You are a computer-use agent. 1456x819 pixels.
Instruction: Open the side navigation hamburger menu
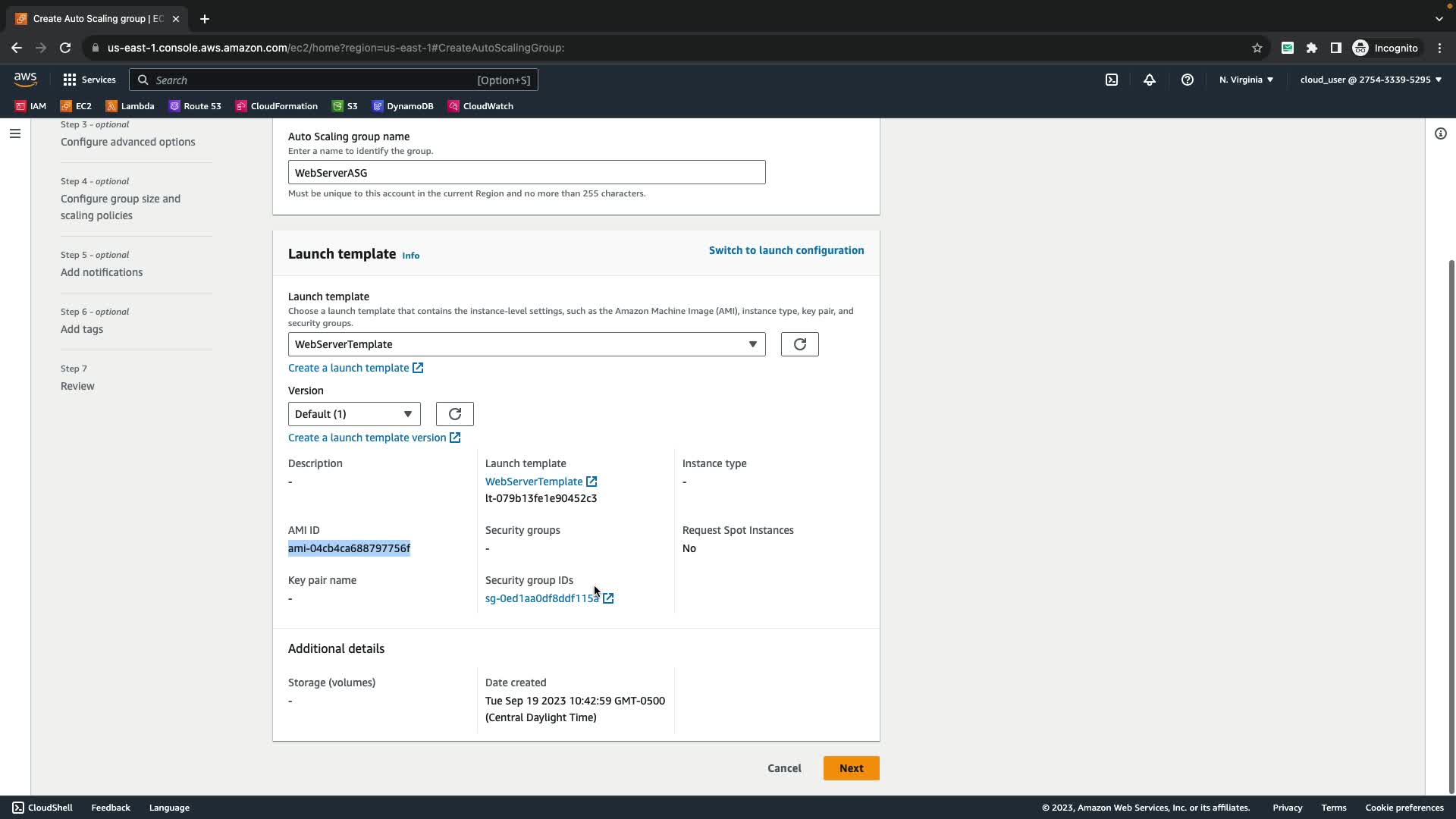[x=15, y=133]
